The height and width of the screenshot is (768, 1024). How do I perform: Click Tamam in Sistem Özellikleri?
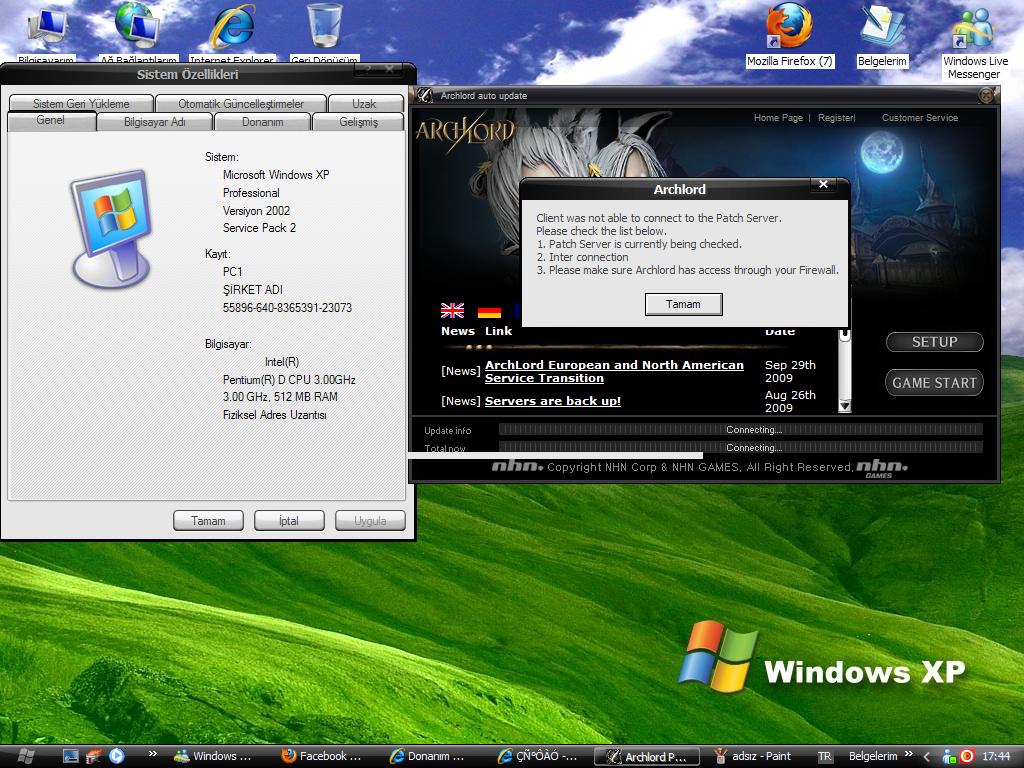point(208,520)
